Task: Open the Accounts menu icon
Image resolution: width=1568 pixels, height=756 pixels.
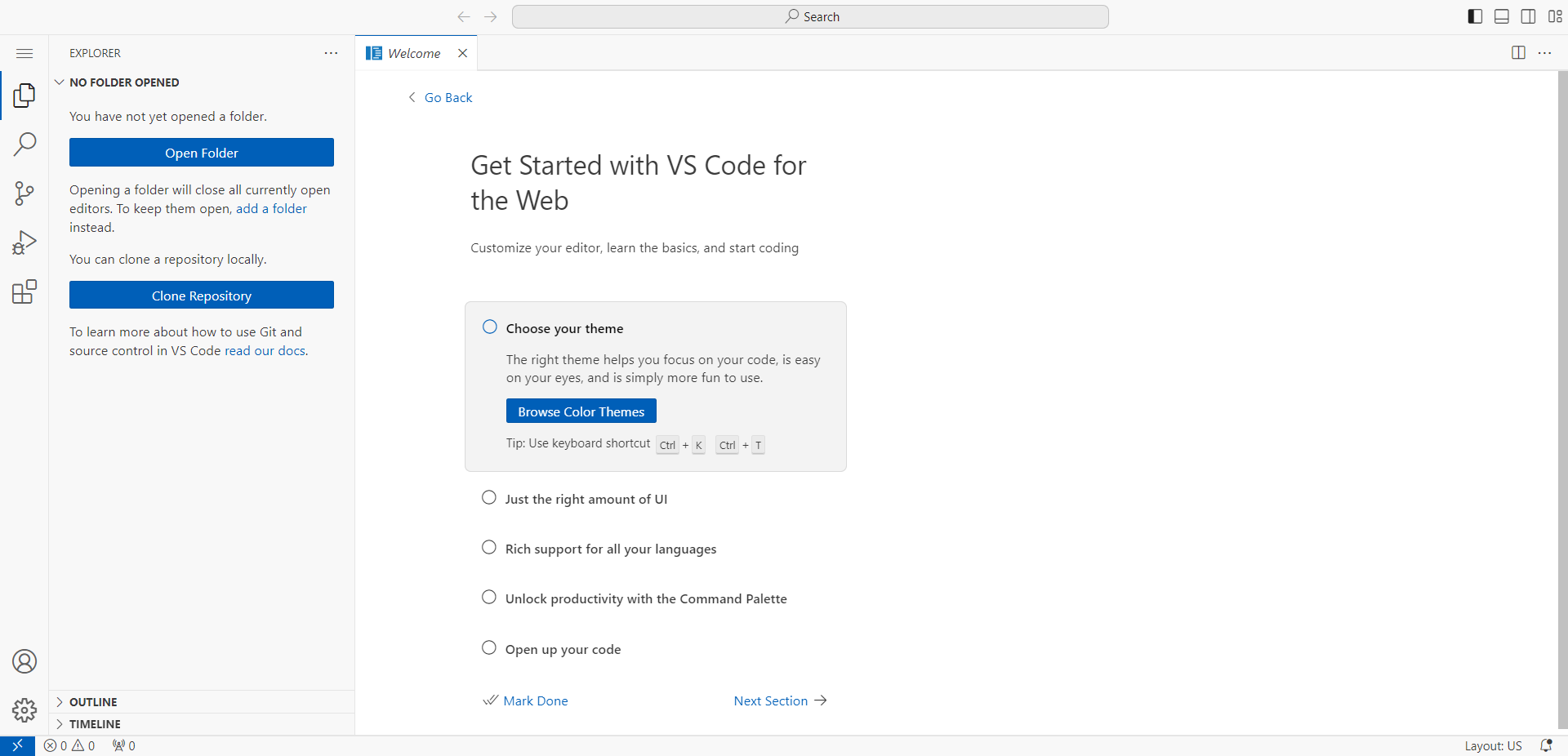Action: (24, 661)
